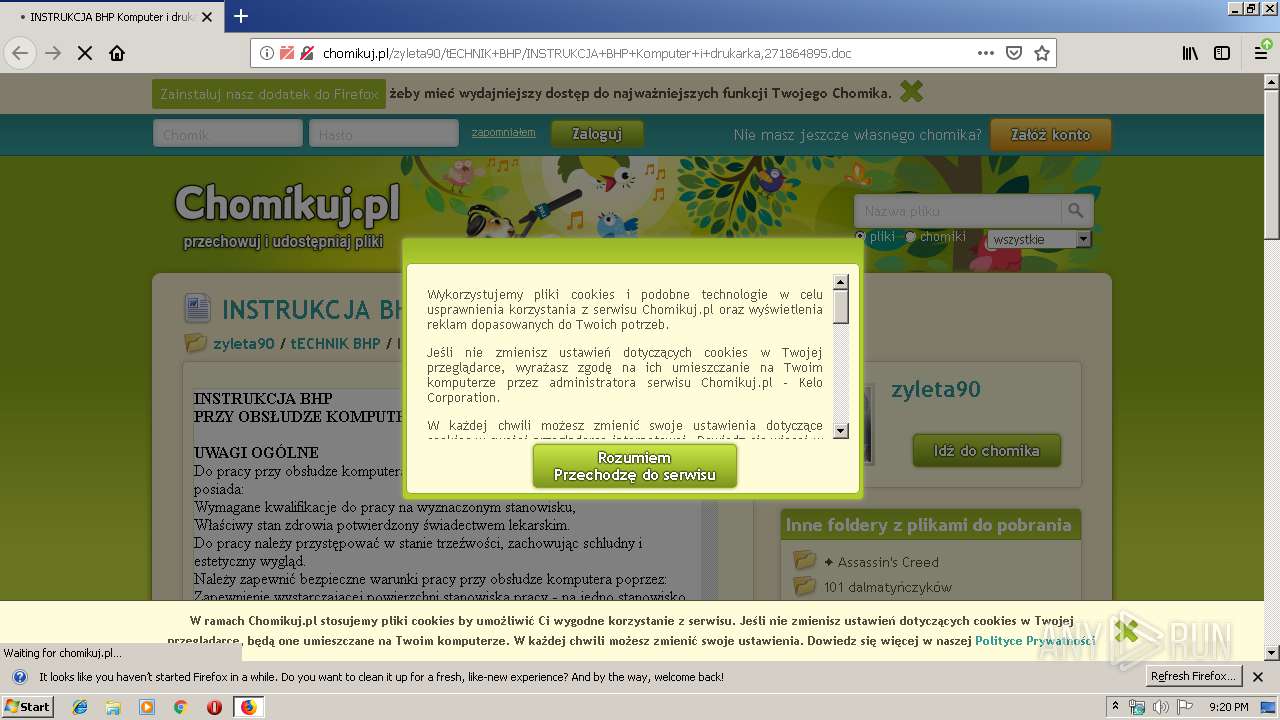Focus the 'Nazwa pliku' search field

click(x=958, y=210)
